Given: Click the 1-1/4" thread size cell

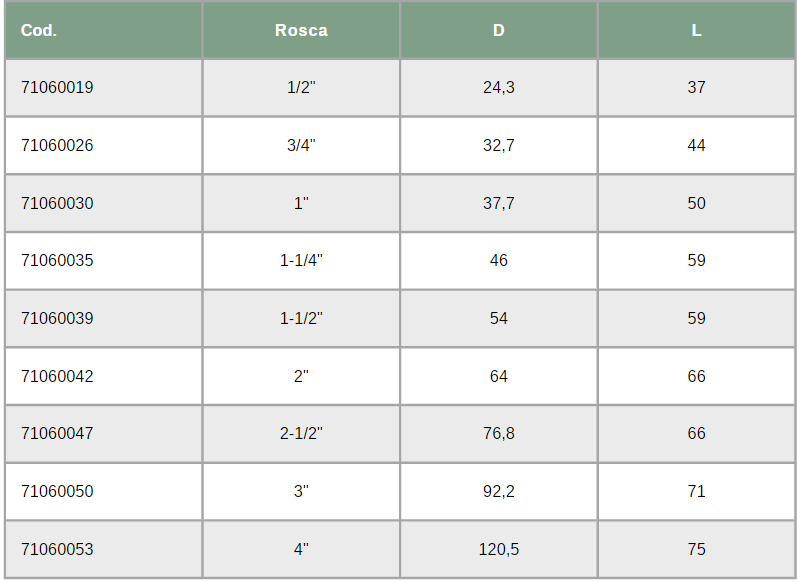Looking at the screenshot, I should click(x=301, y=260).
